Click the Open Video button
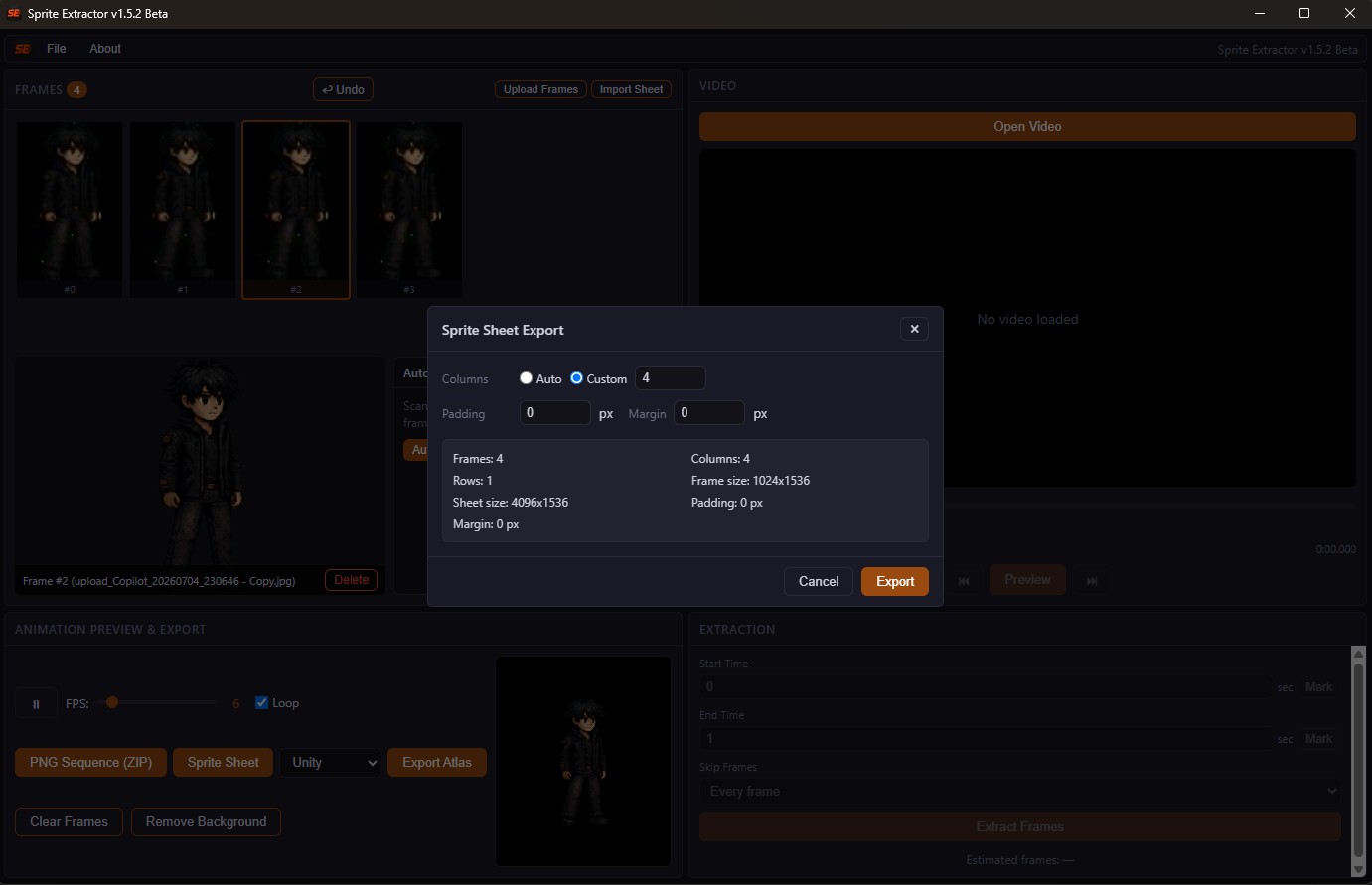The width and height of the screenshot is (1372, 885). point(1027,126)
